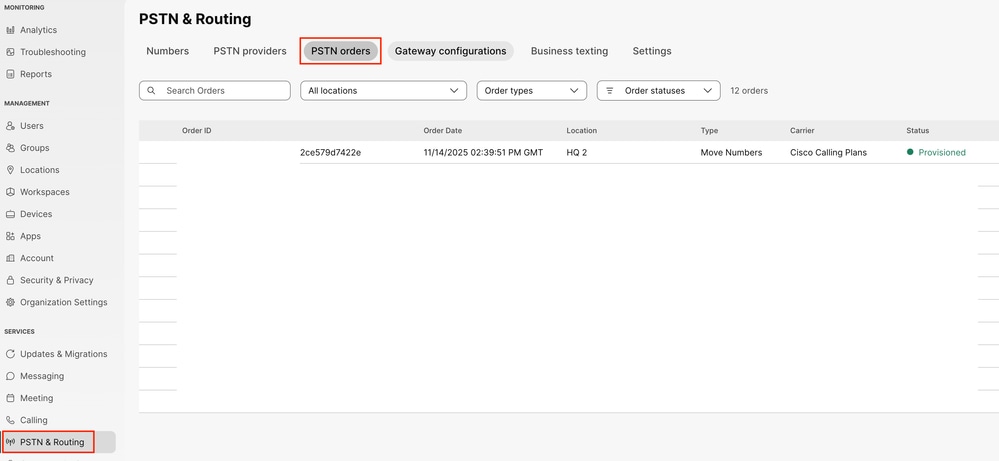The height and width of the screenshot is (461, 999).
Task: Open the Settings tab
Action: [652, 51]
